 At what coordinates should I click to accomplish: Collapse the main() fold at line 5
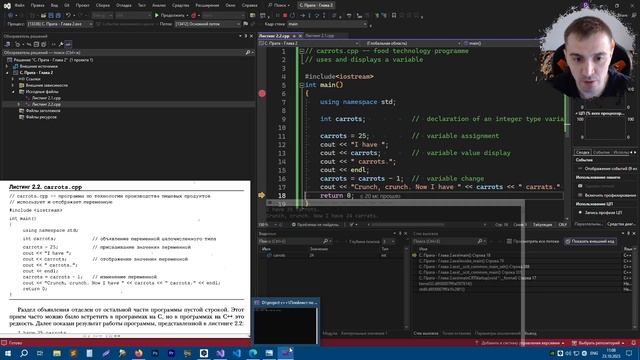[301, 85]
